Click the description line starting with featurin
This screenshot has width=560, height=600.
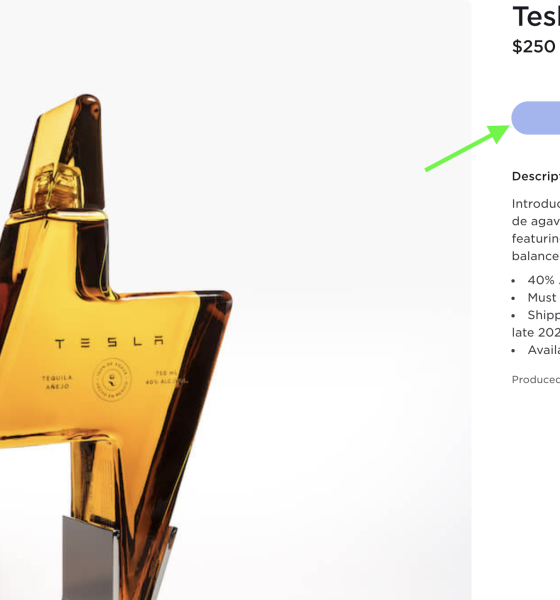click(x=536, y=238)
